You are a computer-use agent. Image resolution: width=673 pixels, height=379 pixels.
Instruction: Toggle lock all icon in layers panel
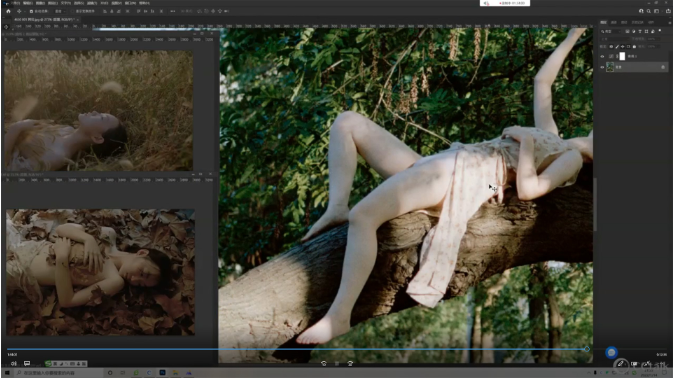point(634,46)
